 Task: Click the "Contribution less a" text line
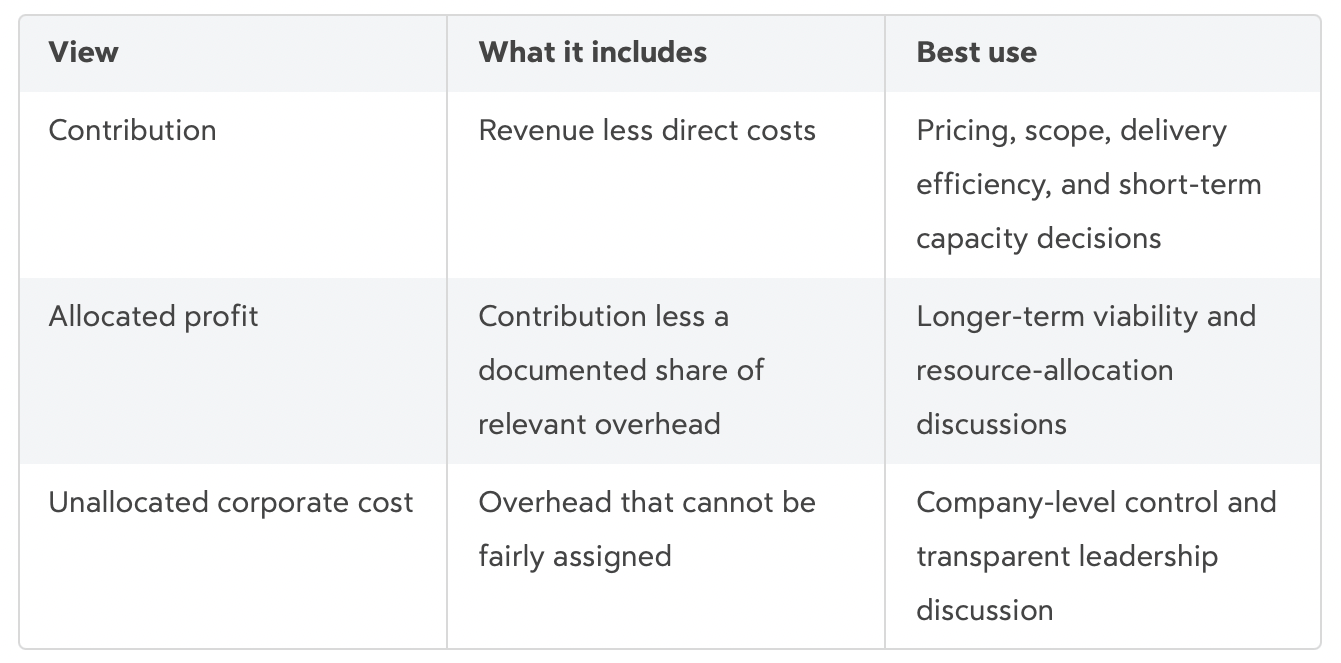point(603,316)
